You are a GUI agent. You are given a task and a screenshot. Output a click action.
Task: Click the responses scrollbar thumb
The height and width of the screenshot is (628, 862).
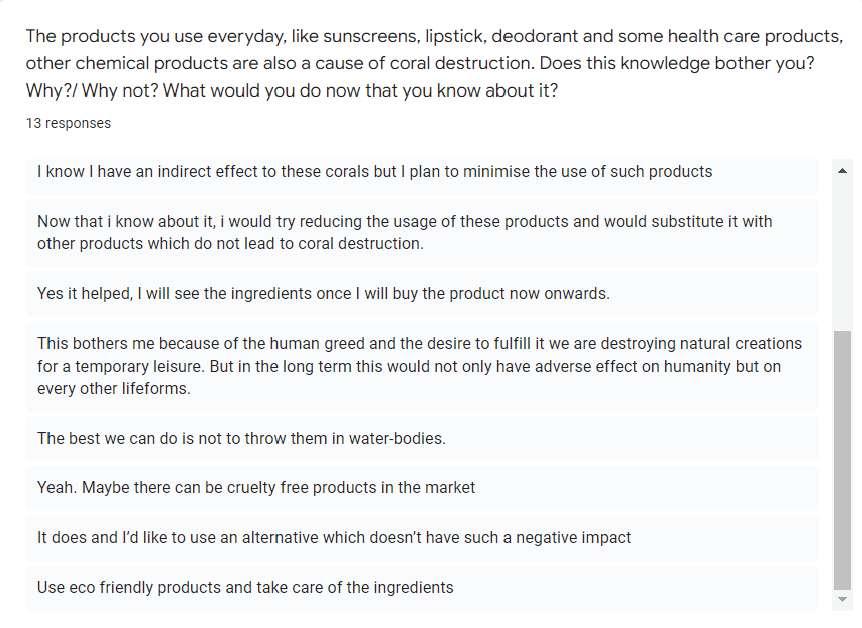coord(842,460)
